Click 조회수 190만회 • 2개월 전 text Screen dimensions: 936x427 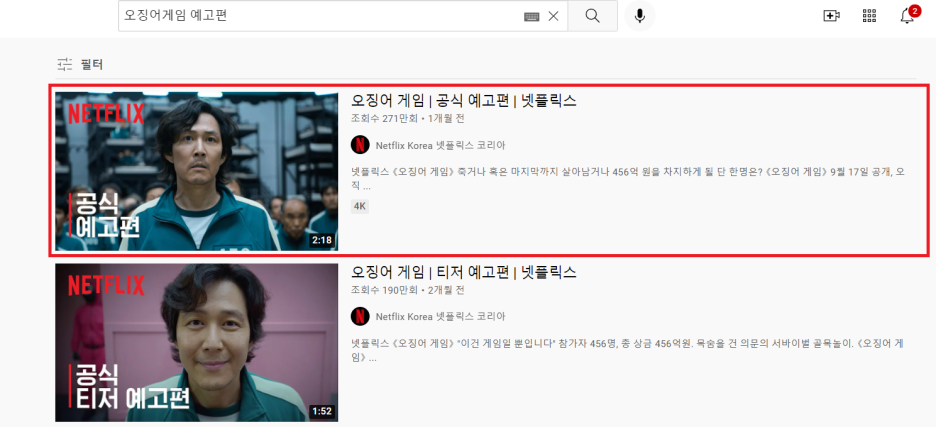408,290
